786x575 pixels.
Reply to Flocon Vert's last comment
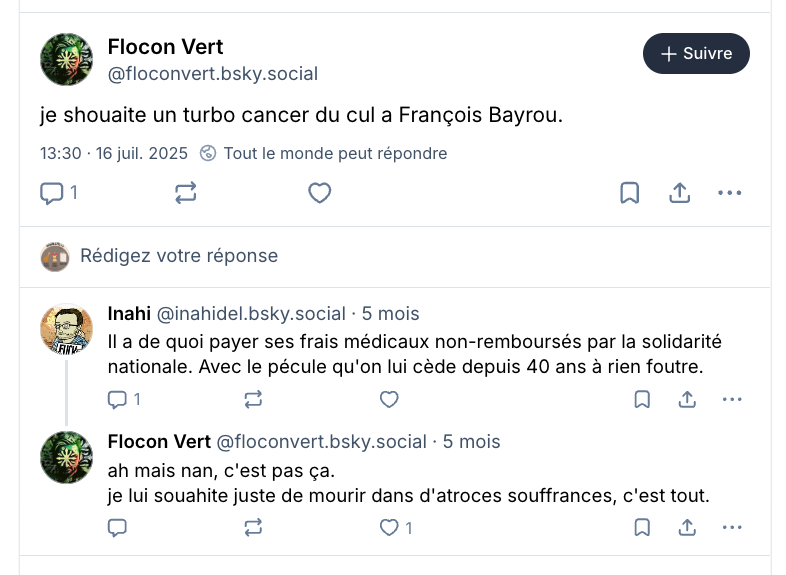pyautogui.click(x=117, y=527)
